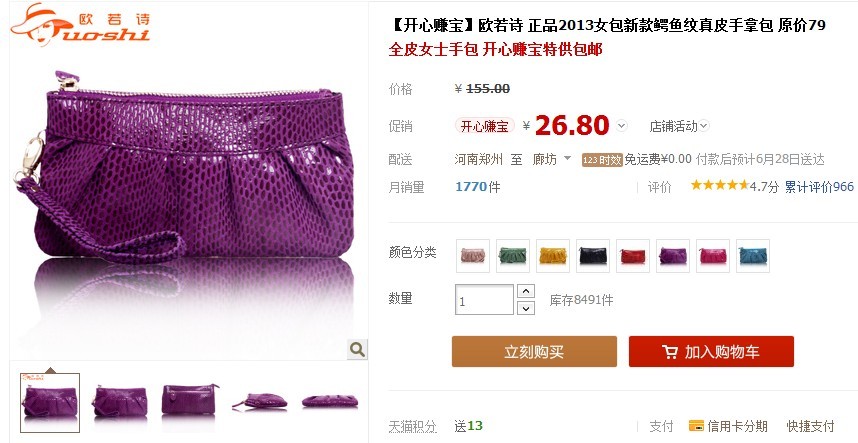The height and width of the screenshot is (443, 858).
Task: Select the green bag color option
Action: click(x=513, y=256)
